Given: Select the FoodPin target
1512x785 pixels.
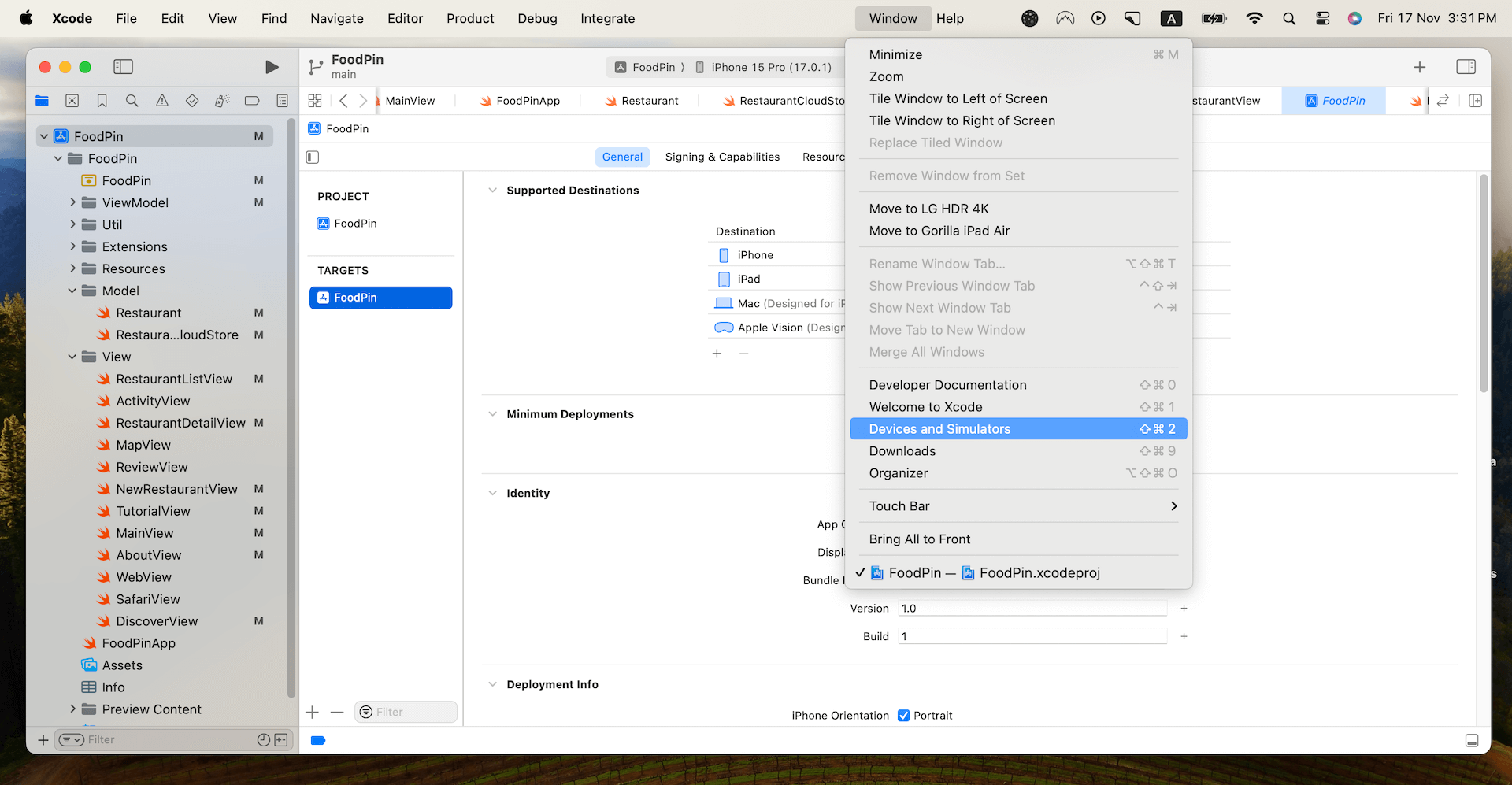Looking at the screenshot, I should 380,298.
